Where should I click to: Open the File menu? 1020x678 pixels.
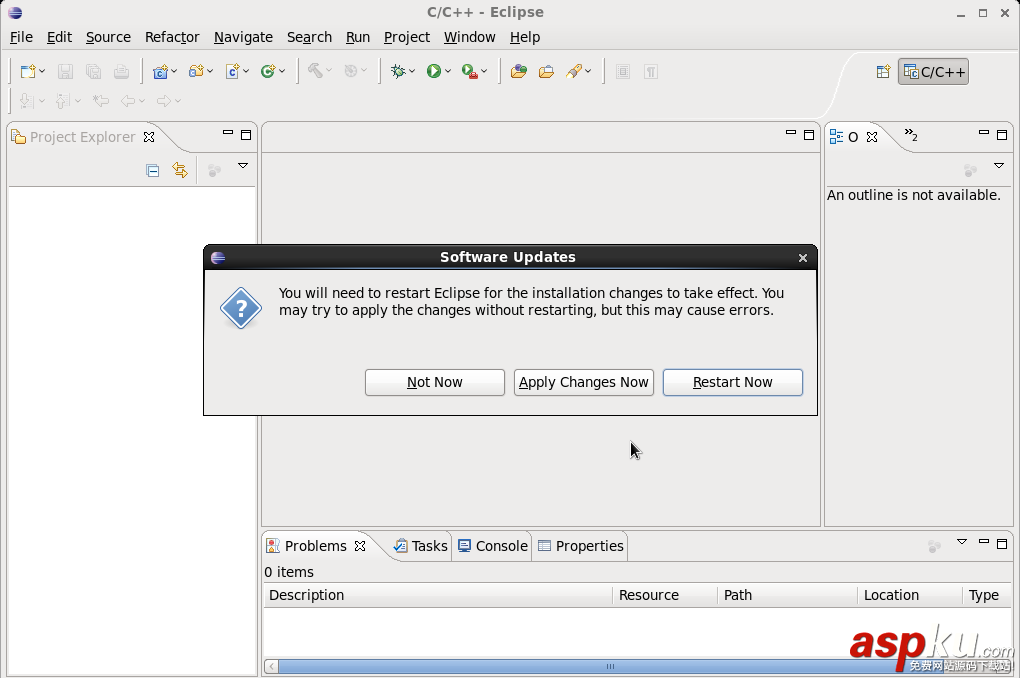pyautogui.click(x=21, y=37)
